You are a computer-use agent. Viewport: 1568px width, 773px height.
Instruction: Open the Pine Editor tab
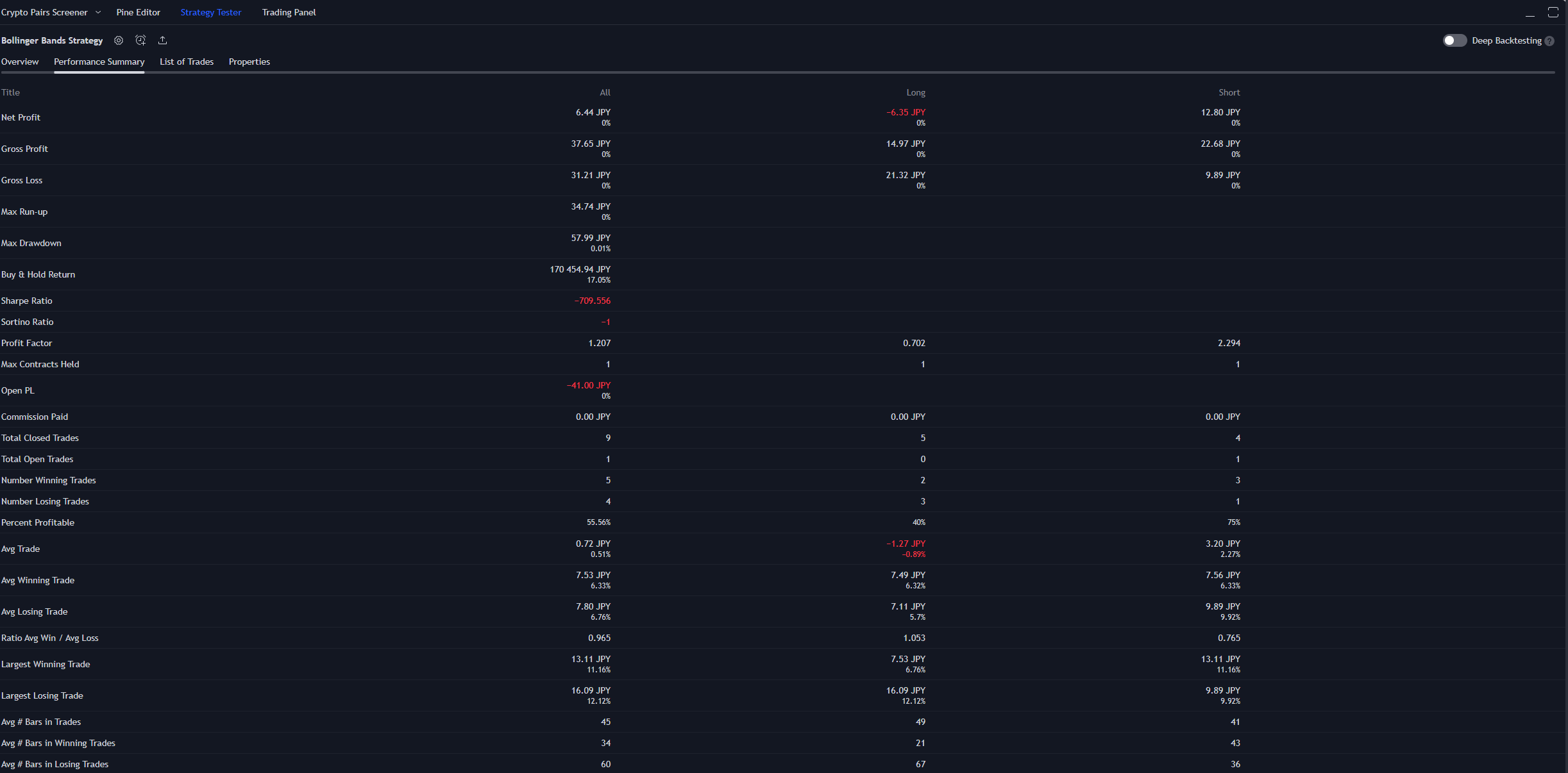coord(138,12)
